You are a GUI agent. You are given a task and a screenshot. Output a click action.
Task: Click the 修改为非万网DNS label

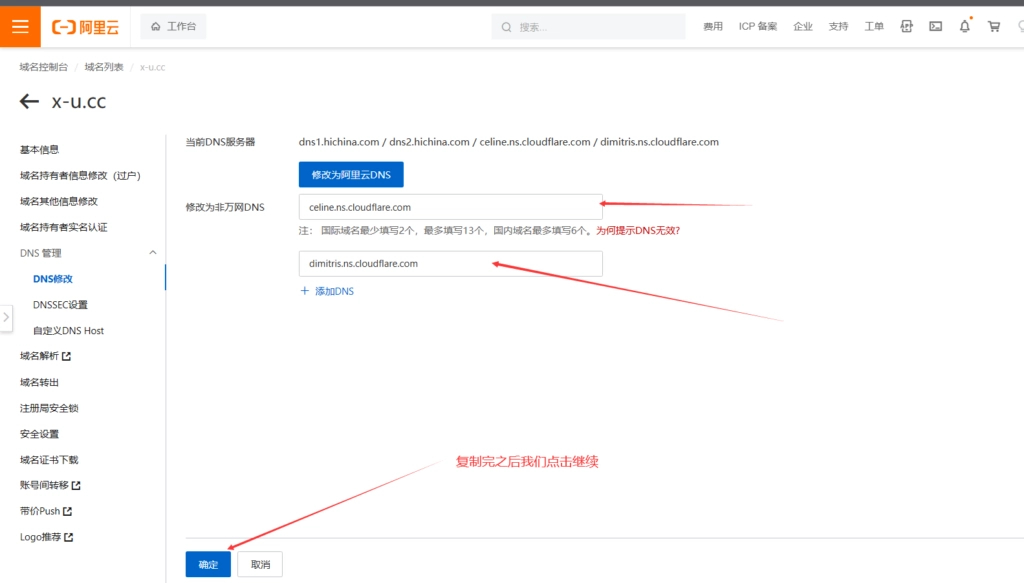225,208
